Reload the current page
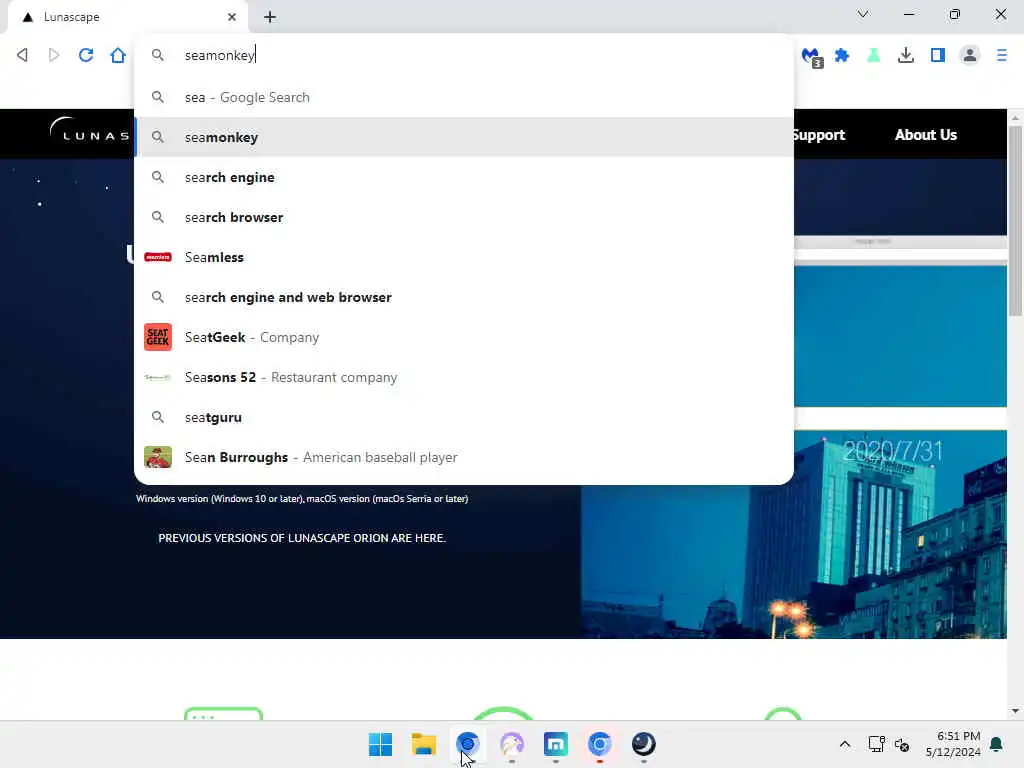This screenshot has height=768, width=1024. pos(86,55)
